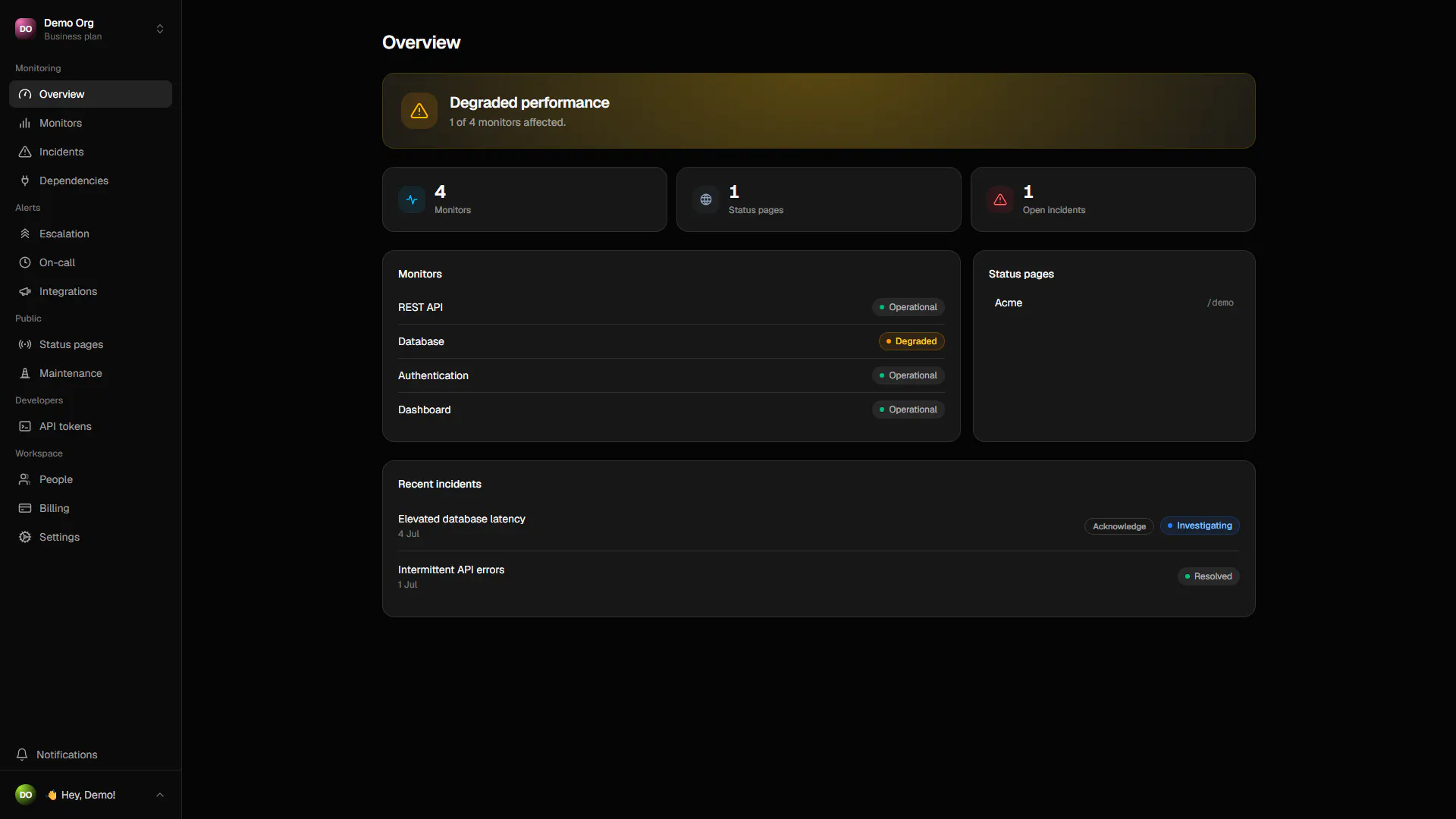Screen dimensions: 1456x819
Task: Click the globe icon in Status pages card
Action: tap(706, 199)
